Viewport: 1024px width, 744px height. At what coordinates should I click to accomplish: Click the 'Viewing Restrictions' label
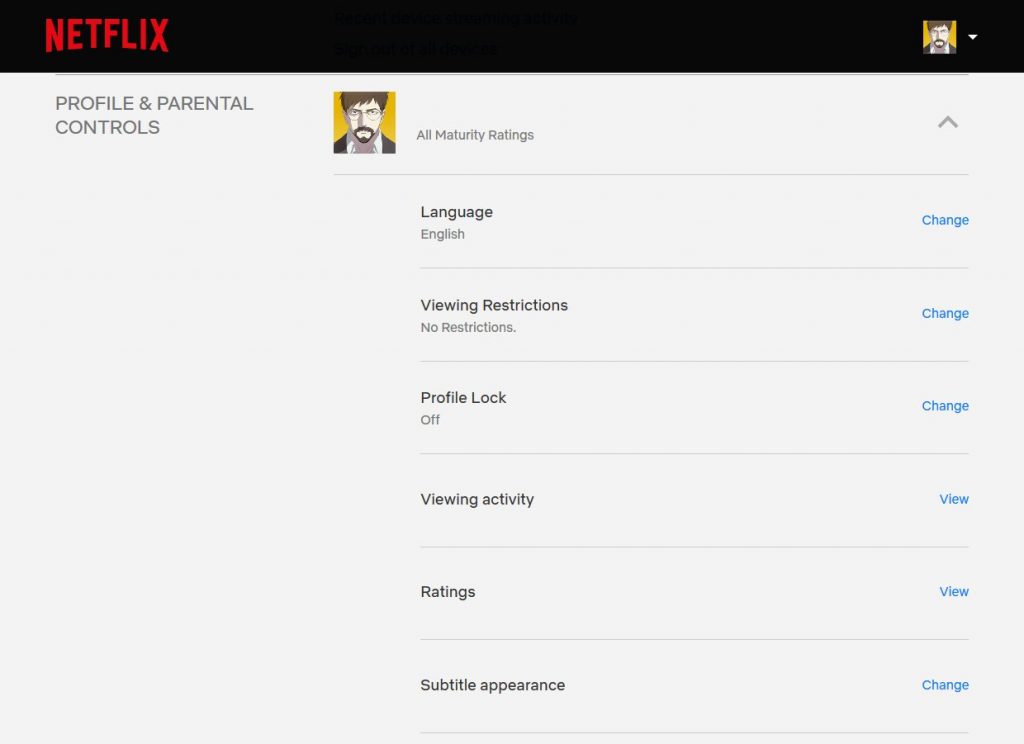pos(494,306)
